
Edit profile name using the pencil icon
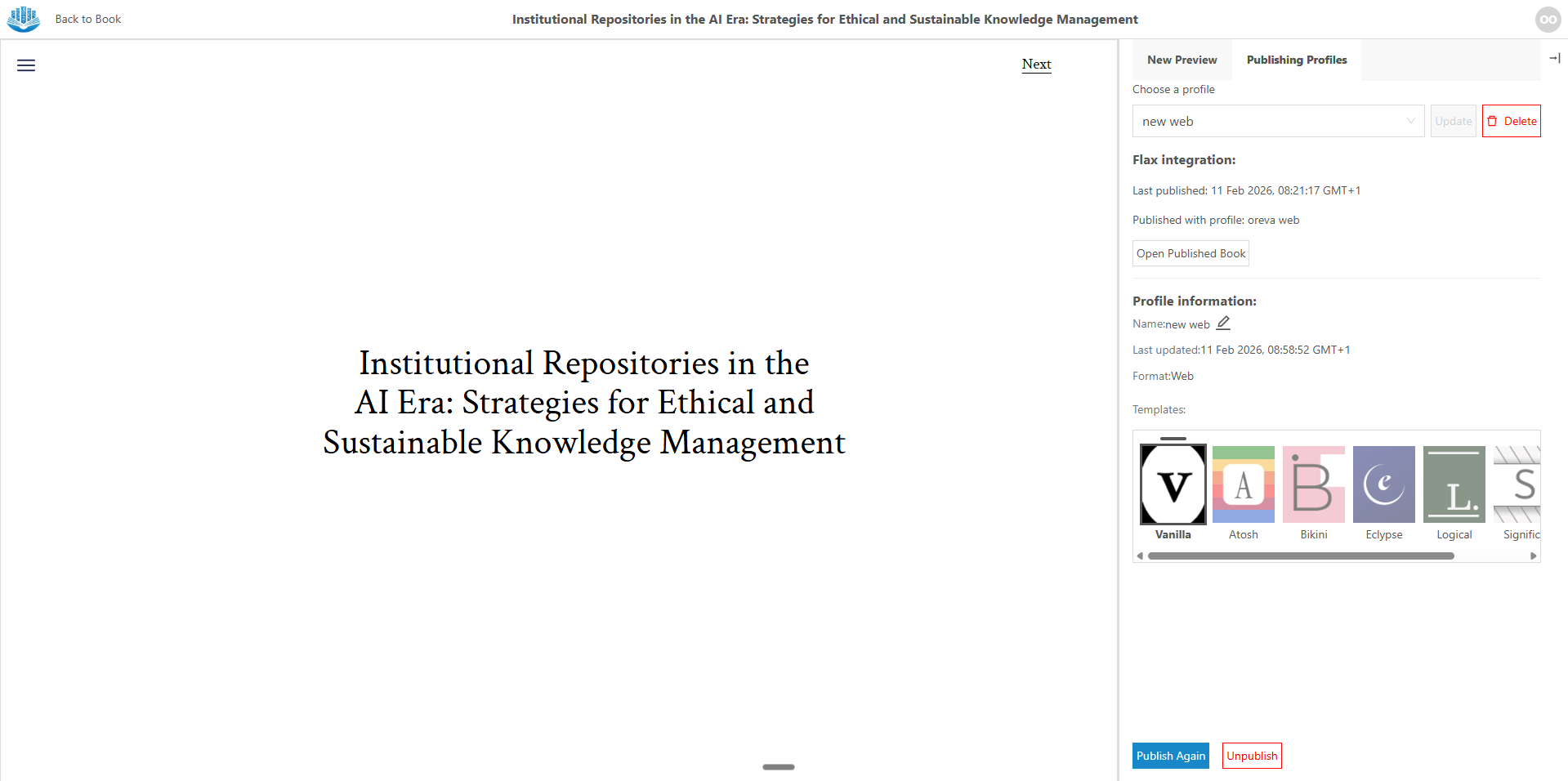click(1222, 323)
